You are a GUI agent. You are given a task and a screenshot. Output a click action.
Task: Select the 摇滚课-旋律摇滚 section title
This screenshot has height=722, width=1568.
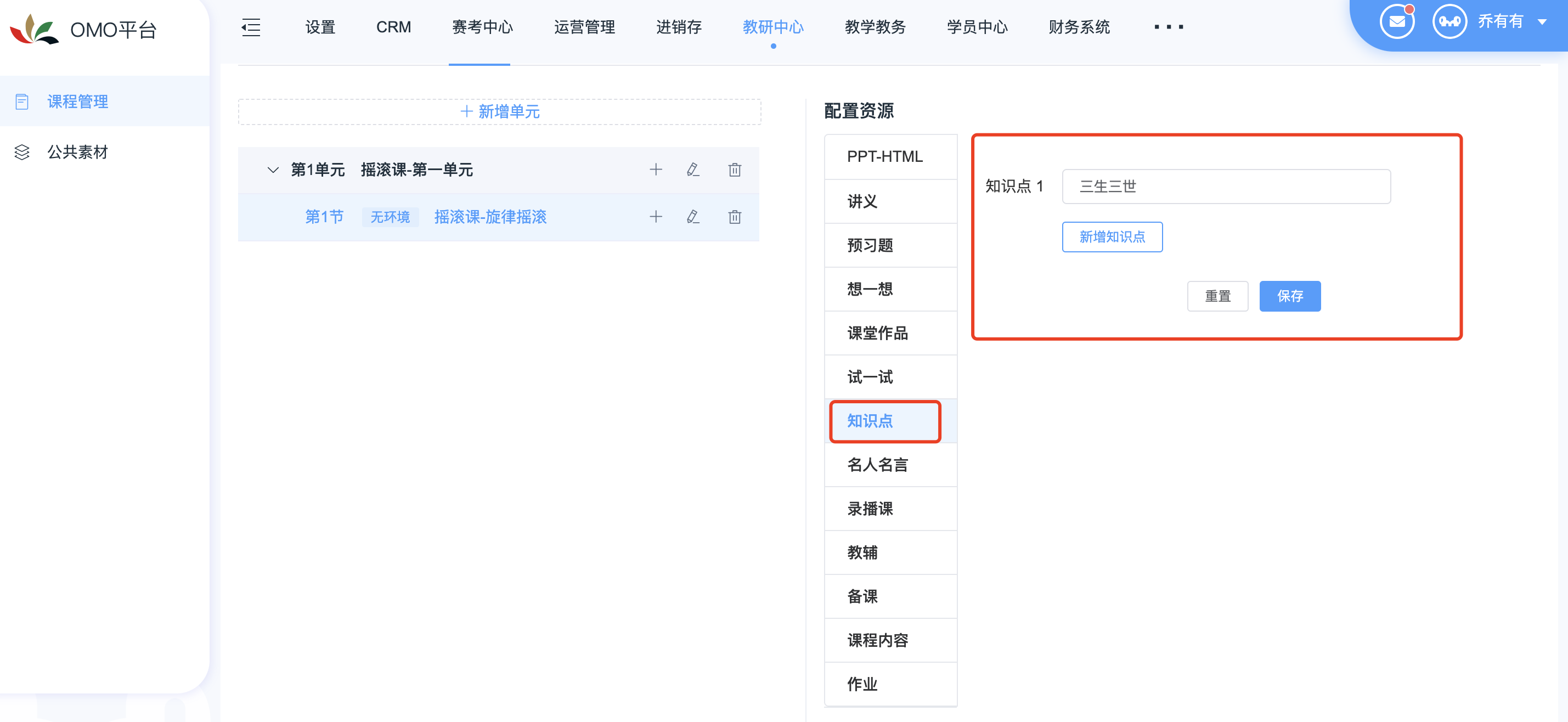coord(490,217)
